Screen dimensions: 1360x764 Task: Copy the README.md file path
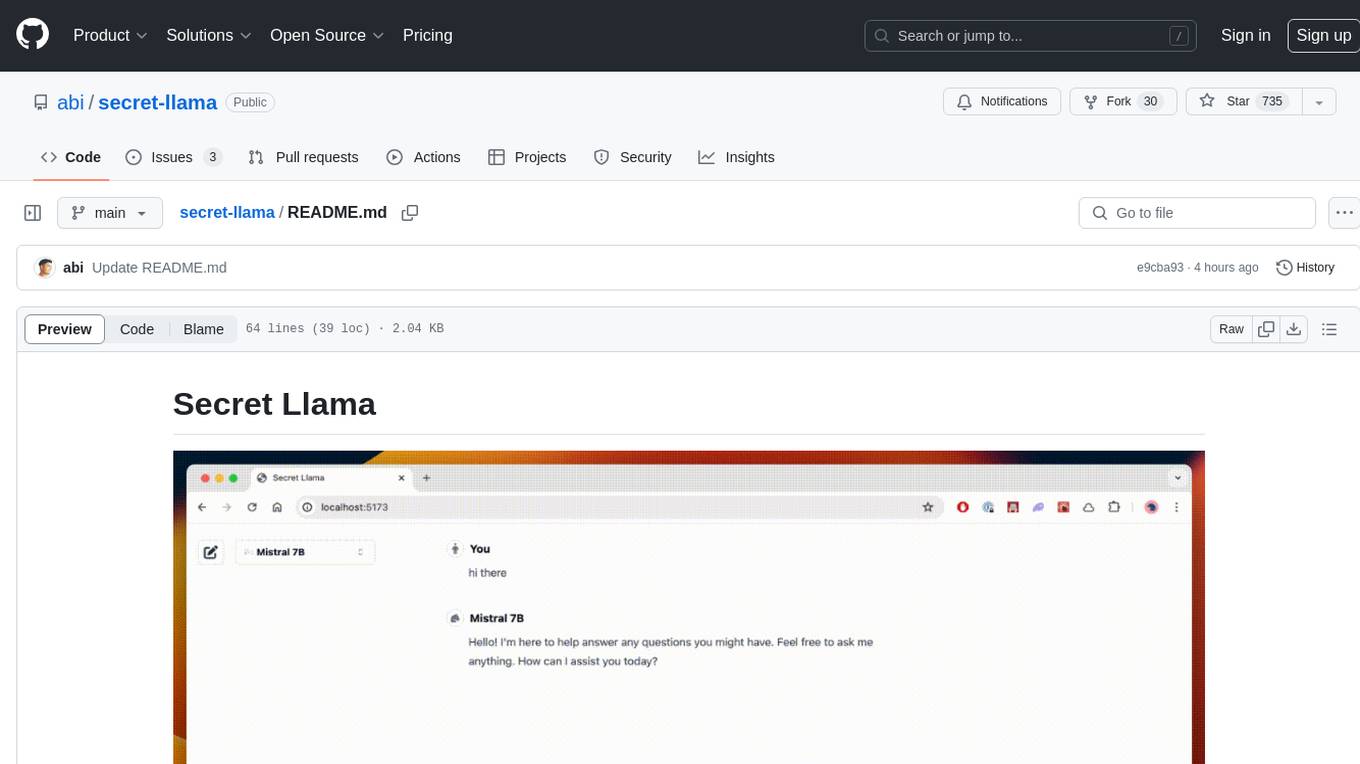click(409, 212)
